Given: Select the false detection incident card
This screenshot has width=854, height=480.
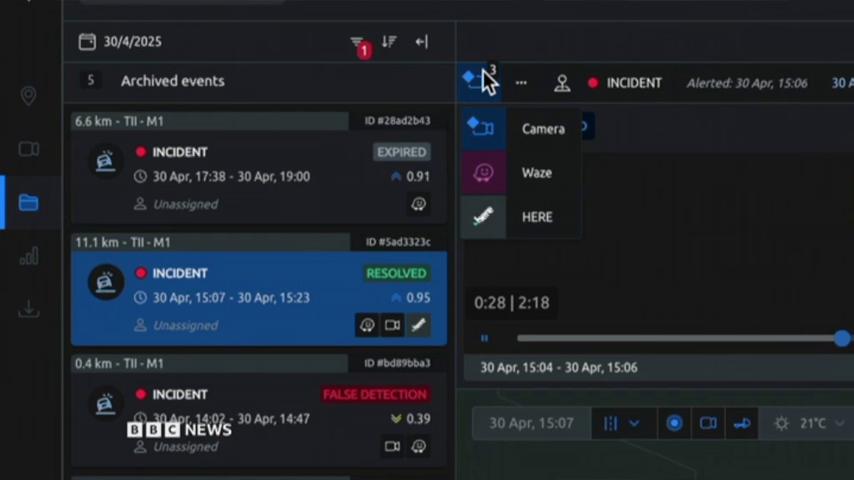Looking at the screenshot, I should click(258, 418).
